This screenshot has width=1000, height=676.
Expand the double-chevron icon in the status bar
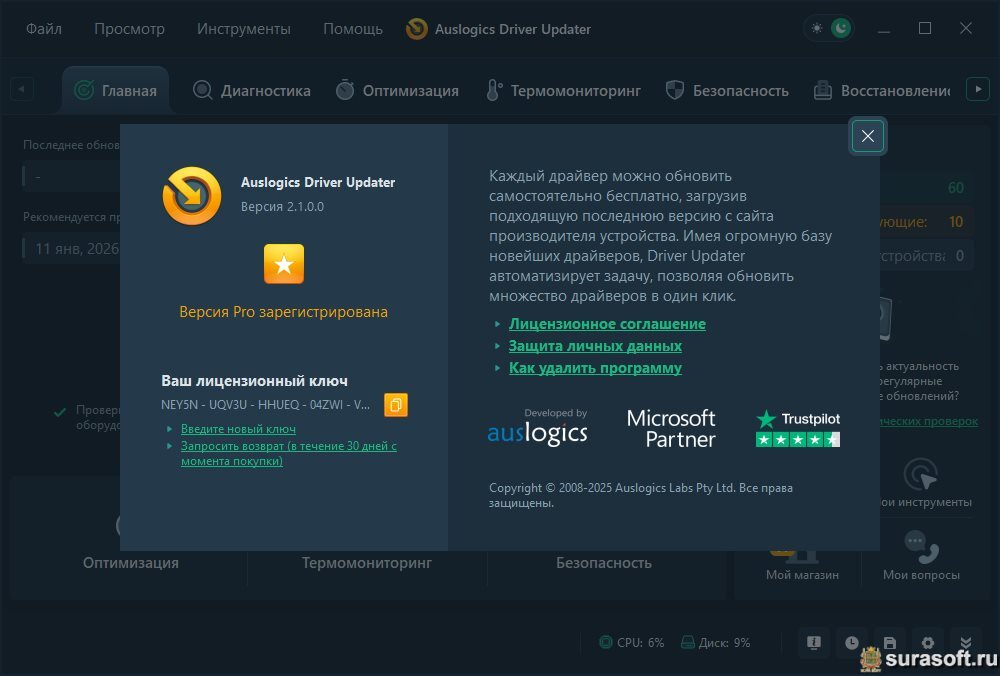pyautogui.click(x=964, y=643)
